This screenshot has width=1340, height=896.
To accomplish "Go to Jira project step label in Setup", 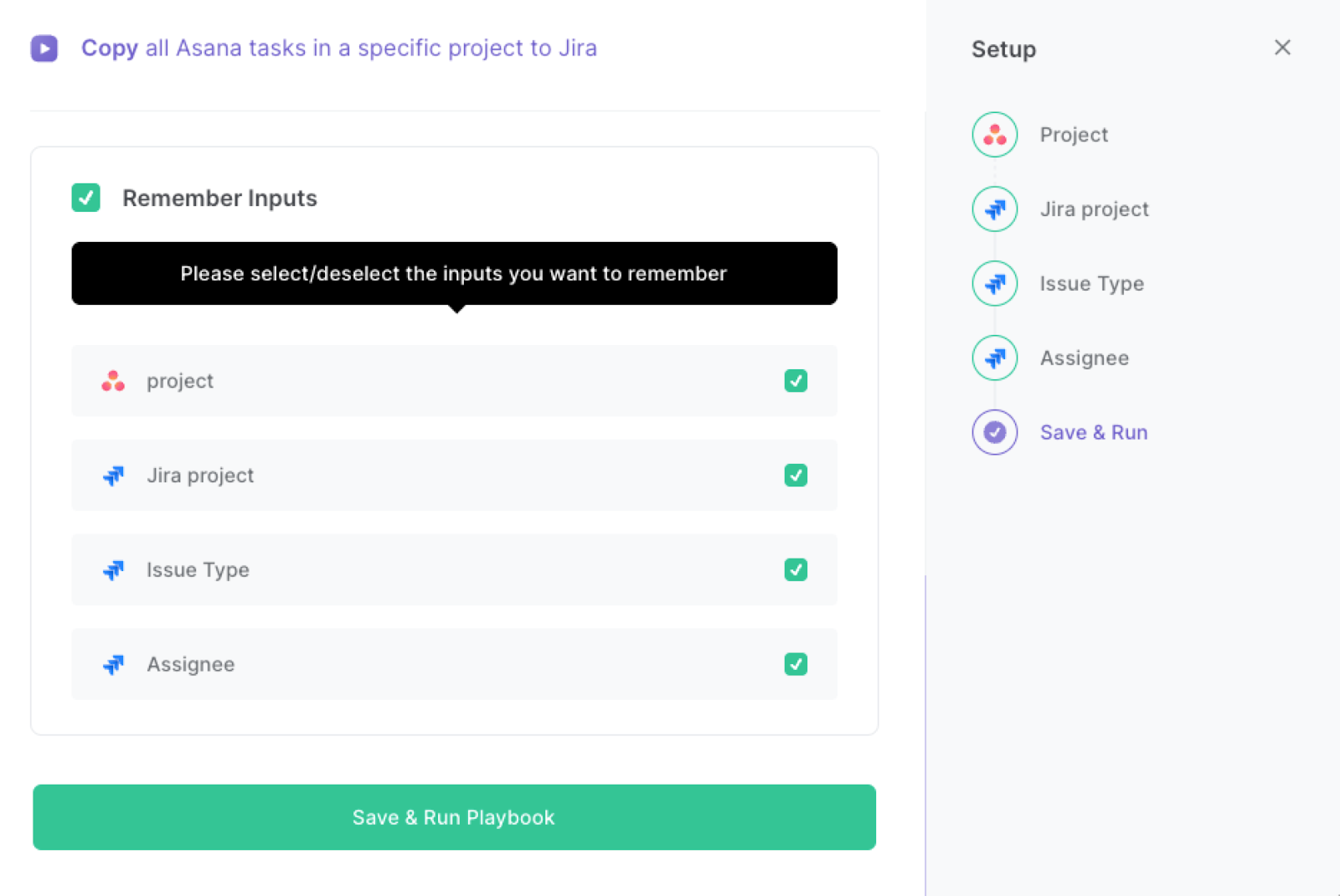I will (x=1095, y=209).
